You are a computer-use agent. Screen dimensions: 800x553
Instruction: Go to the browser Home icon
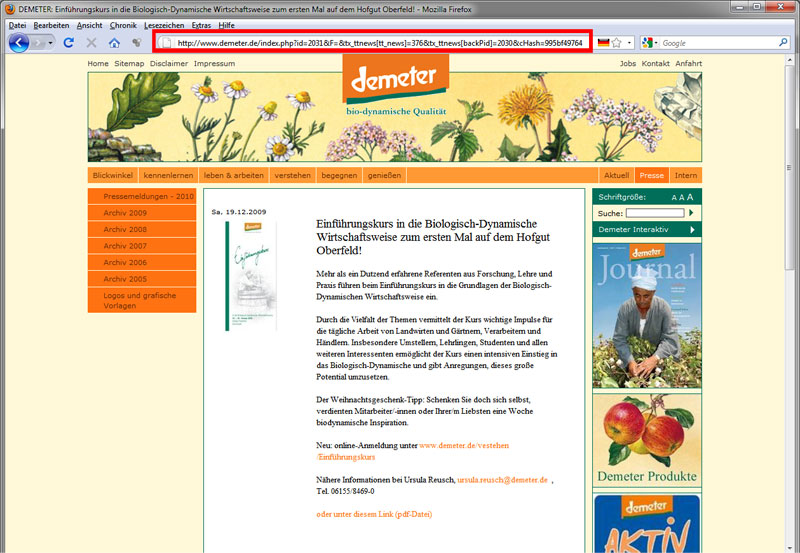click(x=114, y=43)
